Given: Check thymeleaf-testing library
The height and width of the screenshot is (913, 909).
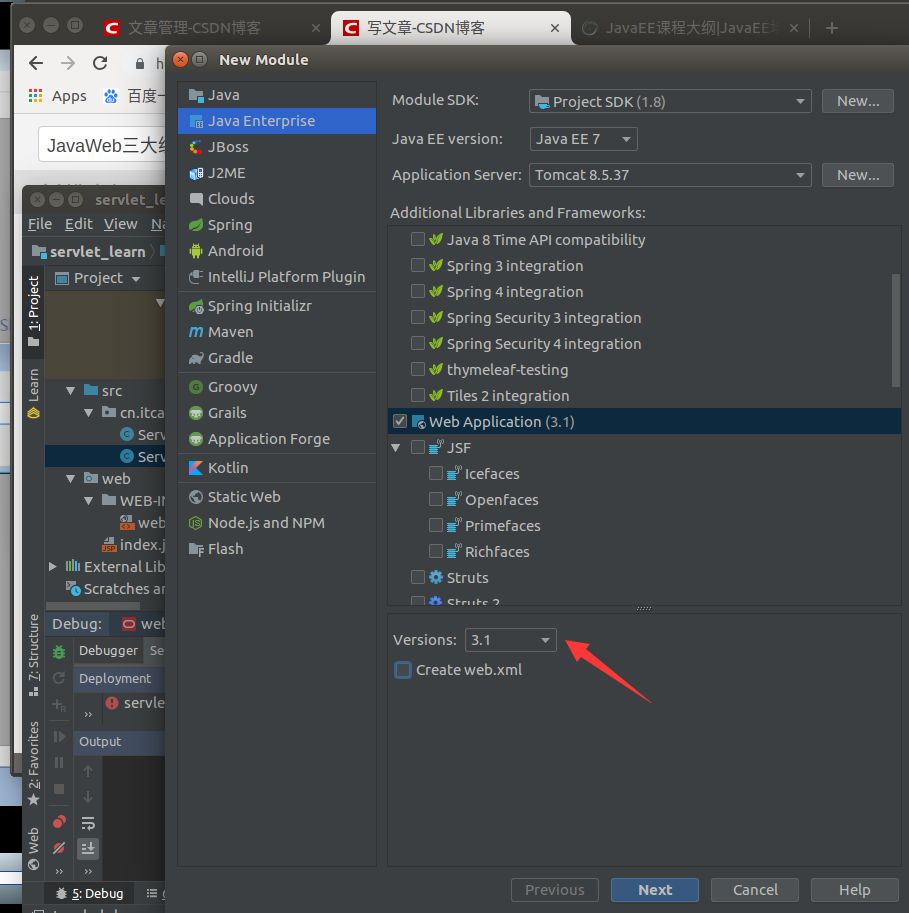Looking at the screenshot, I should point(418,369).
